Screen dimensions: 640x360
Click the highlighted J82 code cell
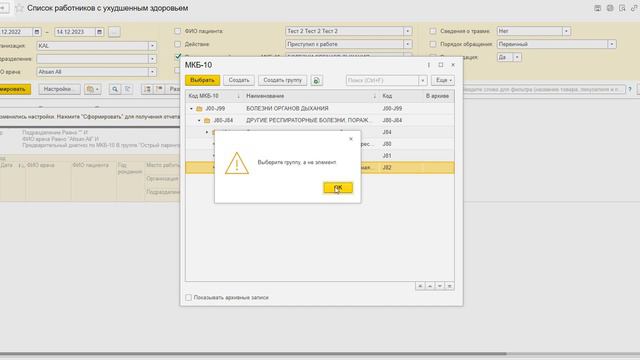click(387, 168)
